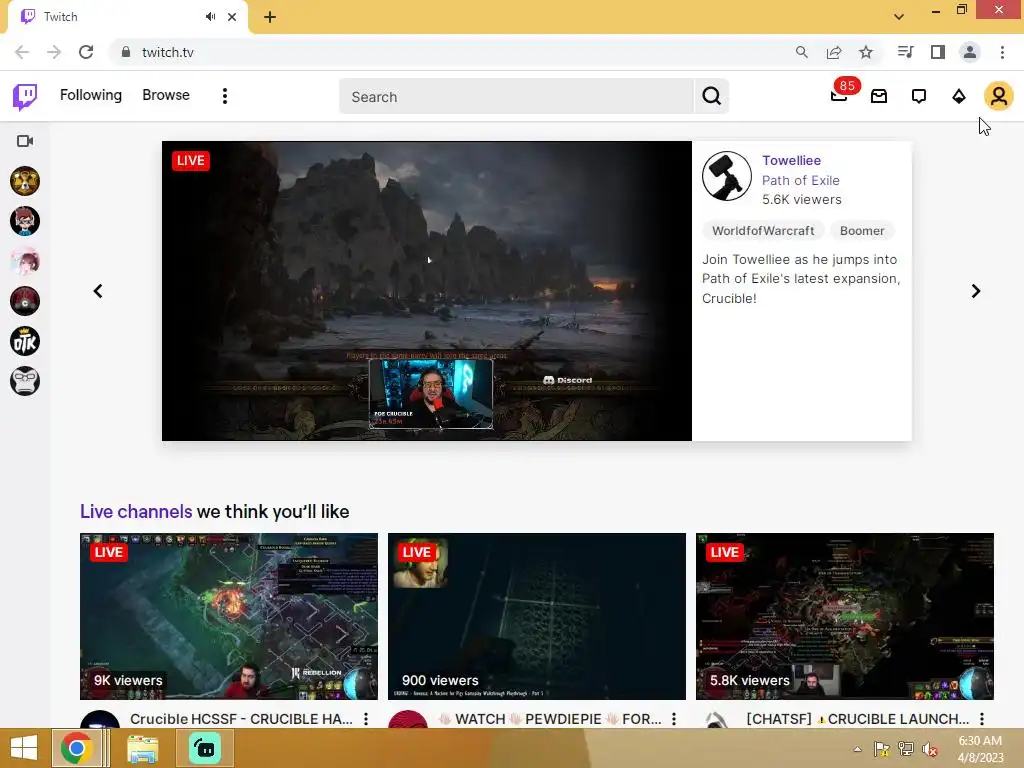Open the Chrome three-dot menu
Image resolution: width=1024 pixels, height=768 pixels.
click(1002, 52)
